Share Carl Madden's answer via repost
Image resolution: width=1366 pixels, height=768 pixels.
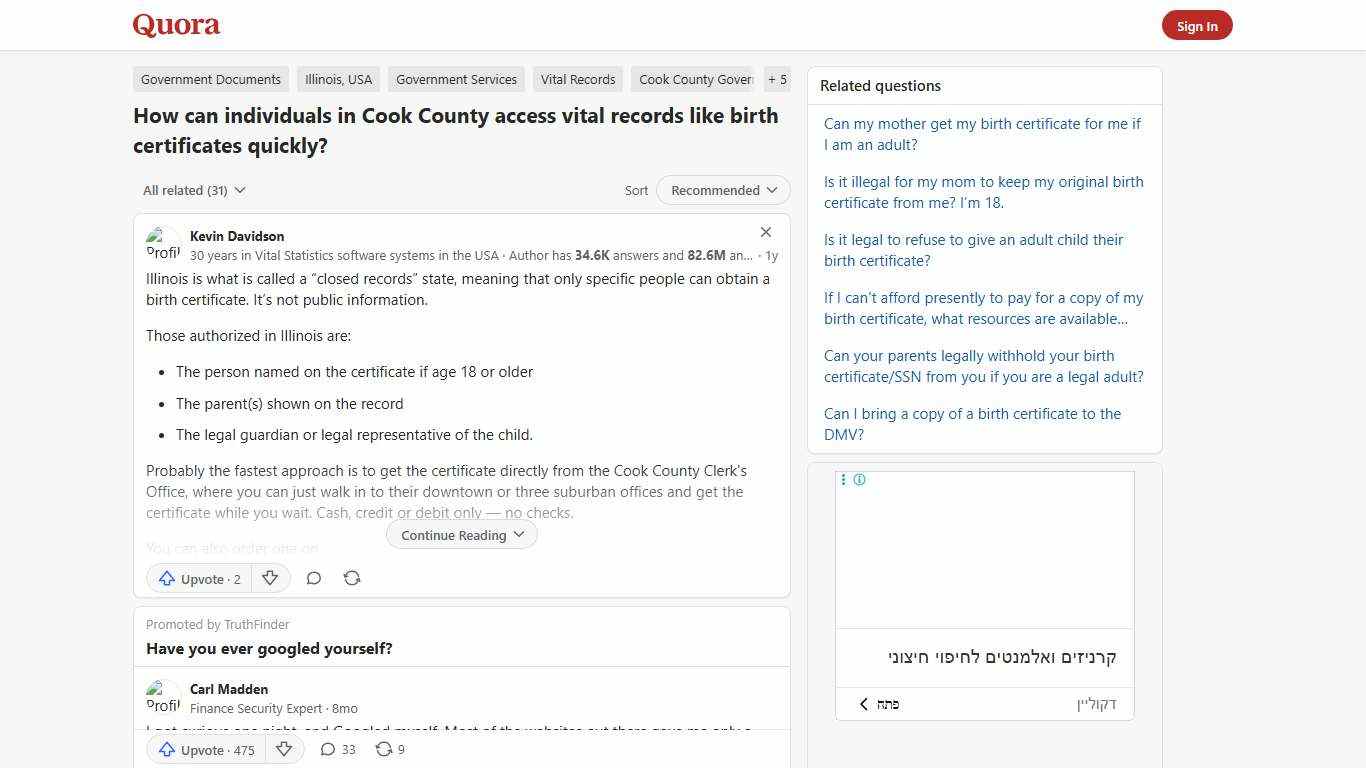coord(389,749)
